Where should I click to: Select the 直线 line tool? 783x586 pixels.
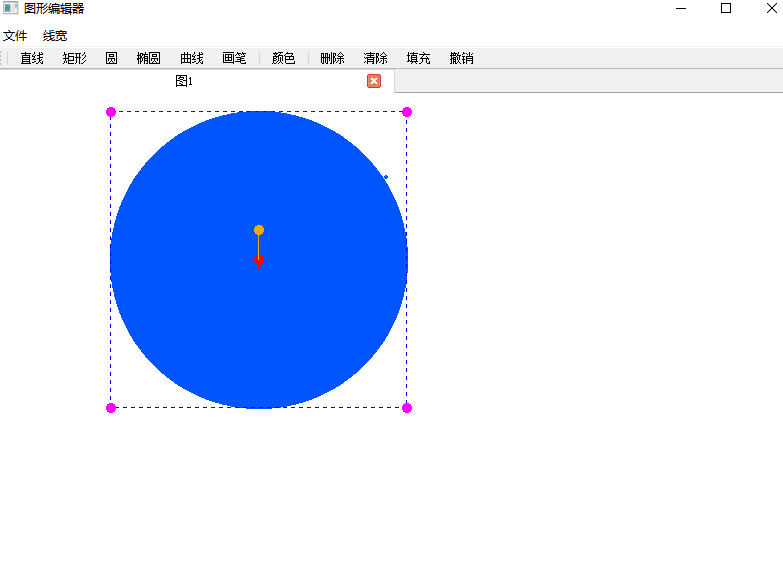click(x=32, y=58)
